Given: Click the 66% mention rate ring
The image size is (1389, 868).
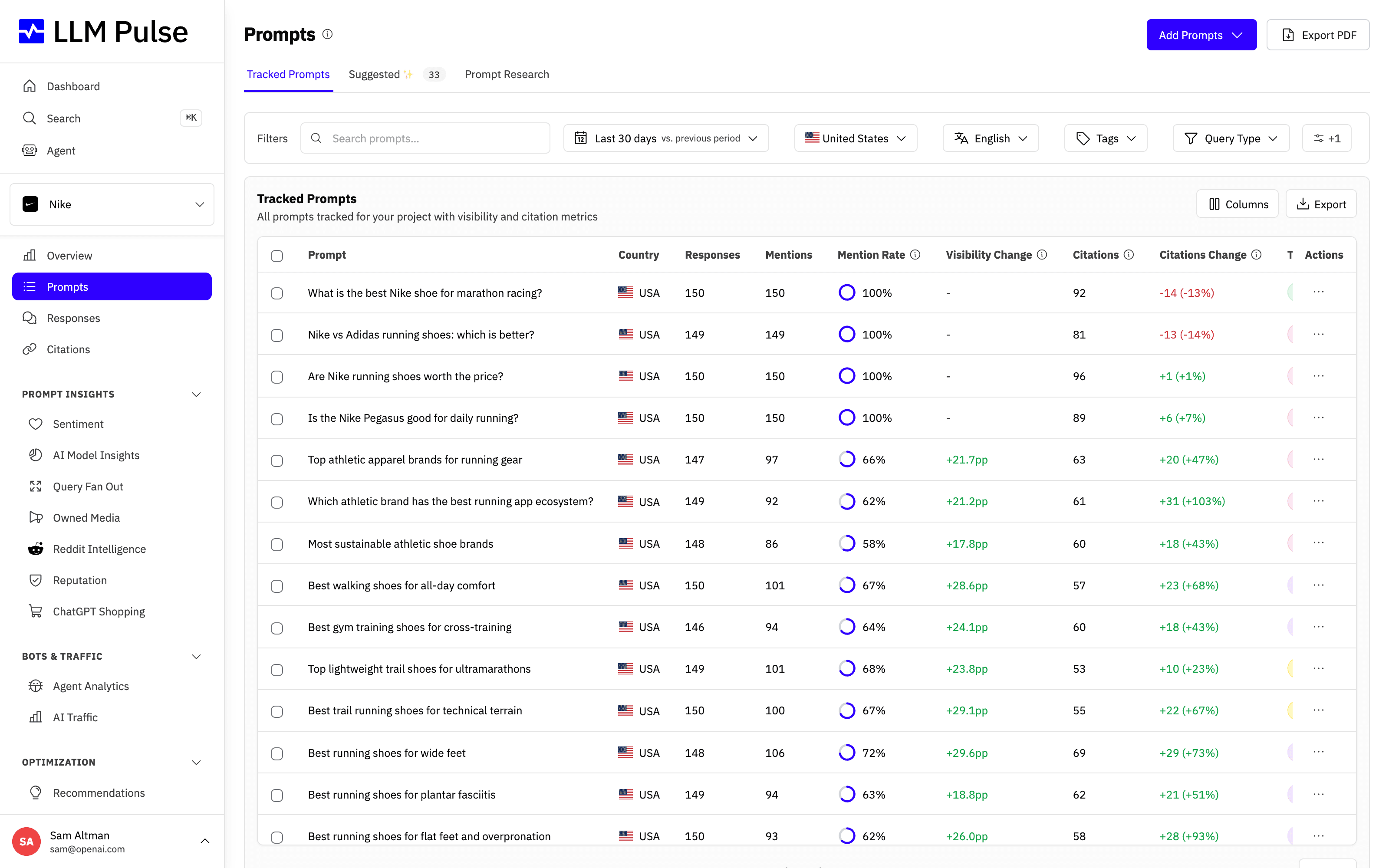Looking at the screenshot, I should coord(846,459).
